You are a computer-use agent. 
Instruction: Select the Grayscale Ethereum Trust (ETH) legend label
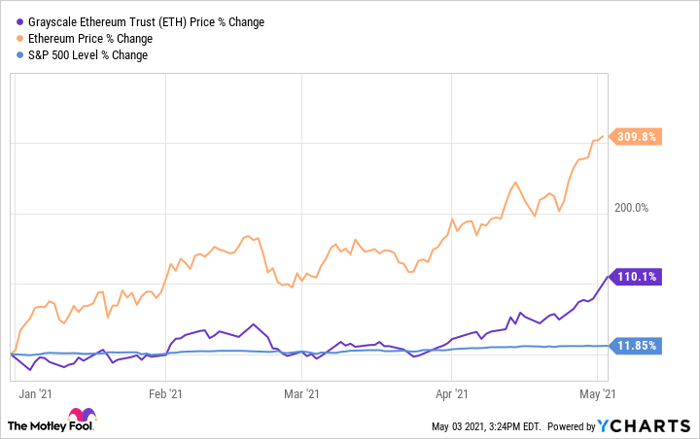[147, 22]
